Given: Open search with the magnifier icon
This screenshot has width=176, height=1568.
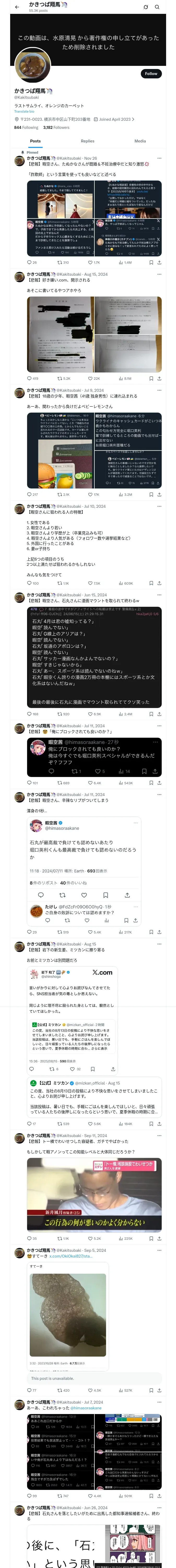Looking at the screenshot, I should 157,7.
